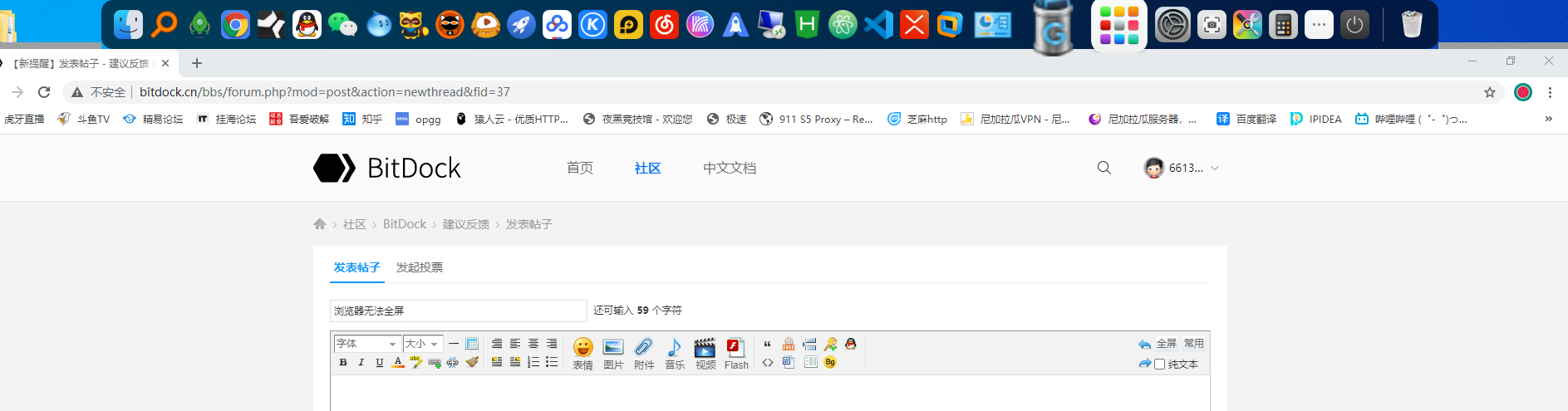Open Visual Studio Code from dock
Screen dimensions: 1568x411
(878, 25)
